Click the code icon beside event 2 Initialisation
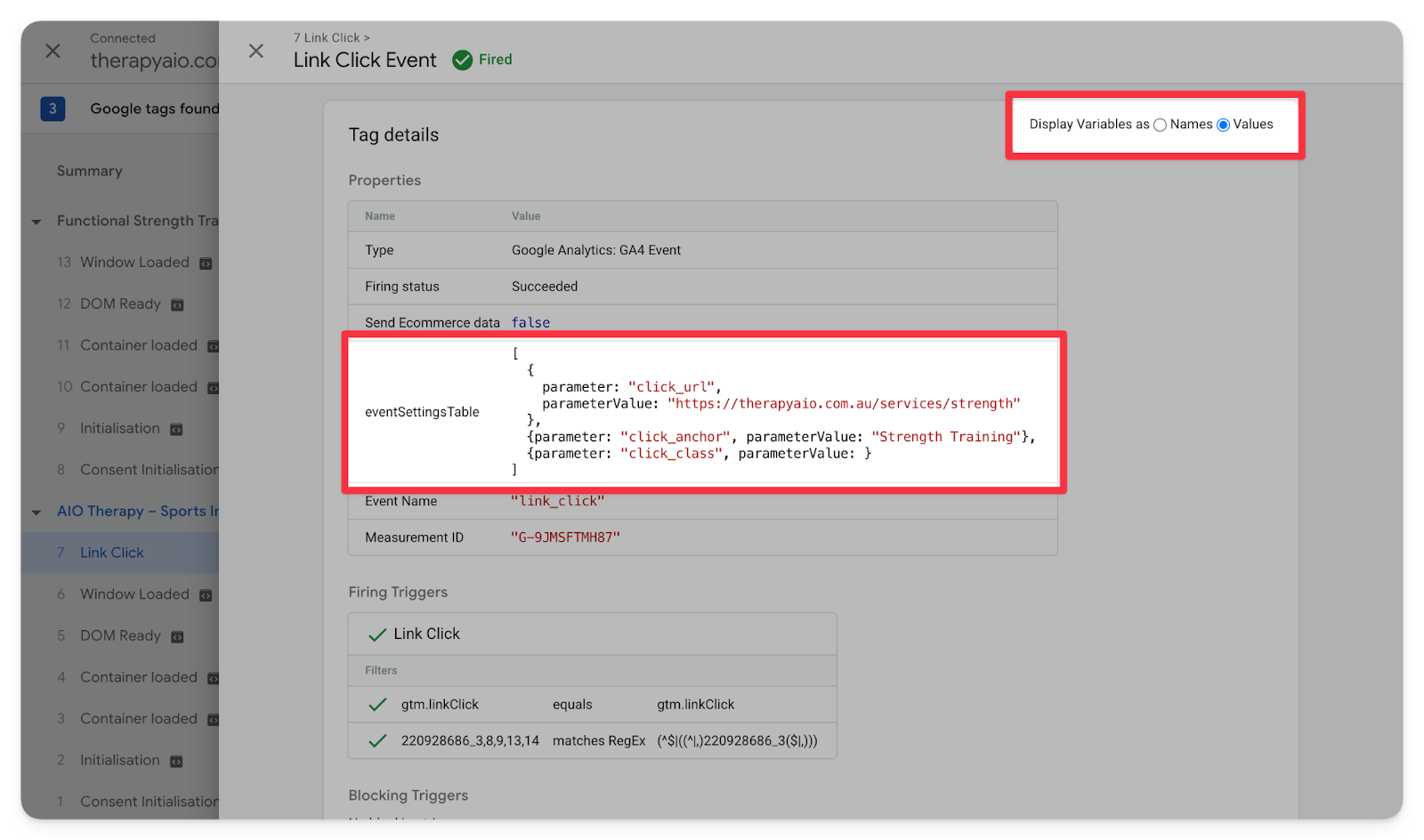This screenshot has width=1424, height=840. [176, 762]
